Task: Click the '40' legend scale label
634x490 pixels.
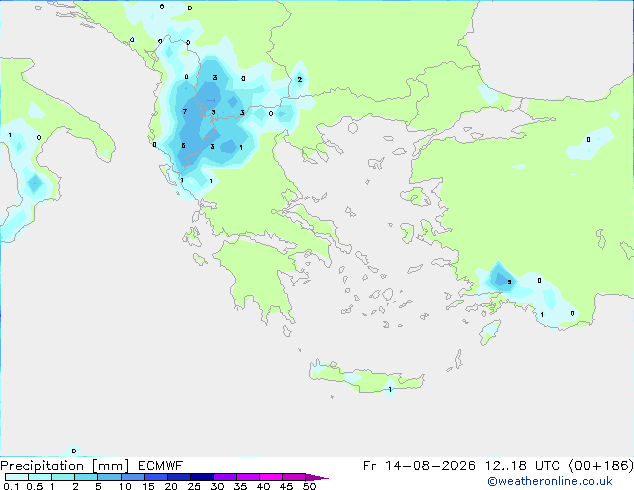Action: [x=263, y=486]
